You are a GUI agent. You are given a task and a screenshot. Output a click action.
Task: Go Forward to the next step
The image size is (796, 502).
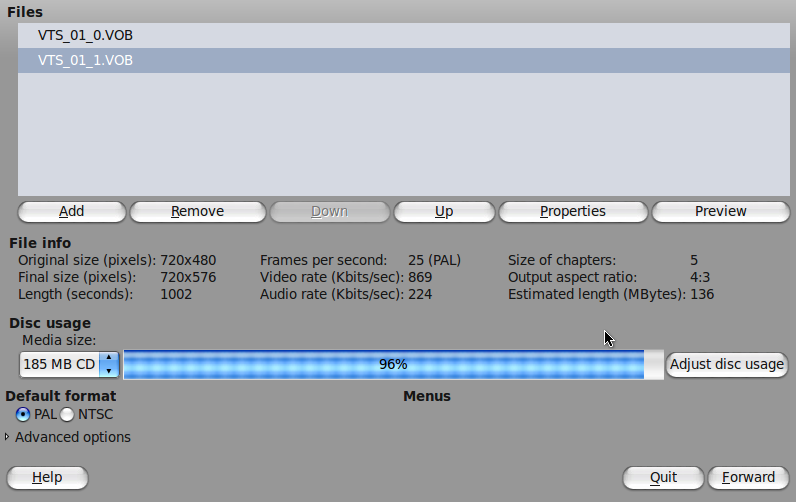click(748, 478)
